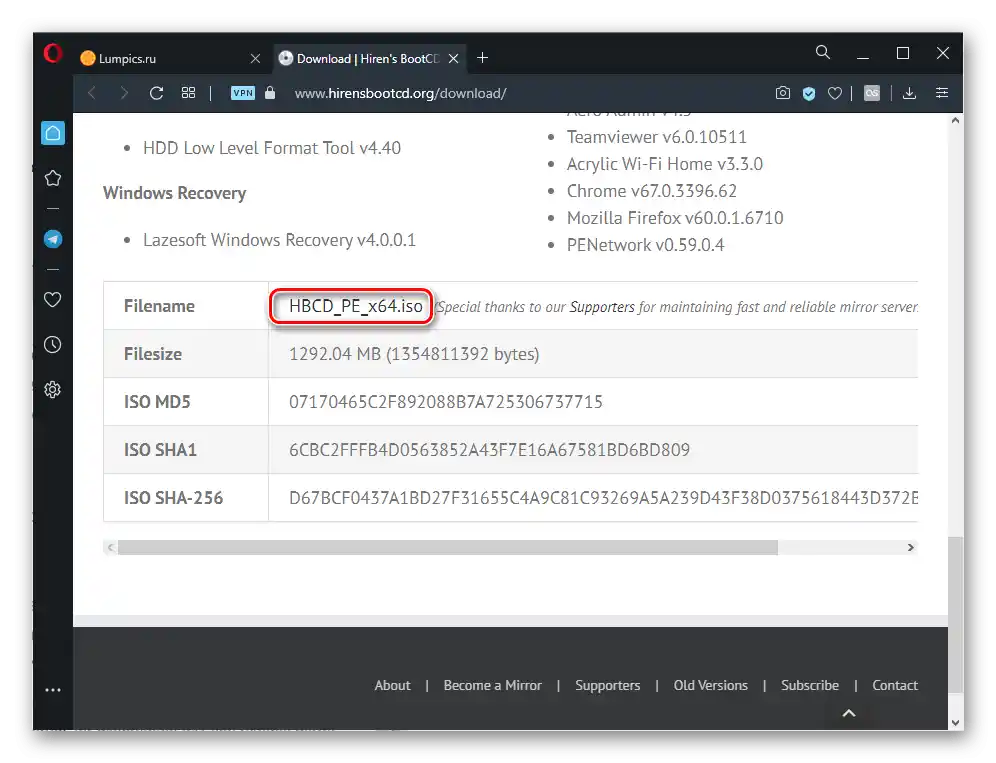Click Windows Recovery heading
996x763 pixels.
175,193
